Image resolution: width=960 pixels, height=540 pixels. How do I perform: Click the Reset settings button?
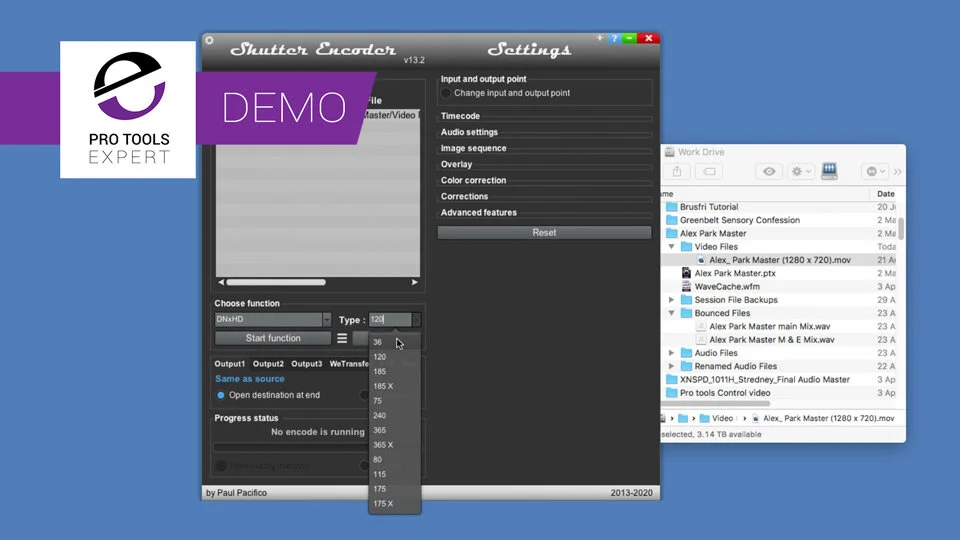tap(544, 233)
